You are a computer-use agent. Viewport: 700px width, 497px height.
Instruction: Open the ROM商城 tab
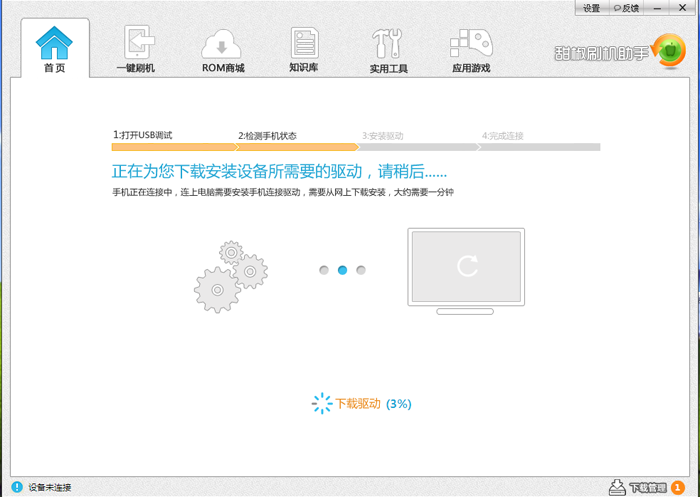(x=223, y=49)
